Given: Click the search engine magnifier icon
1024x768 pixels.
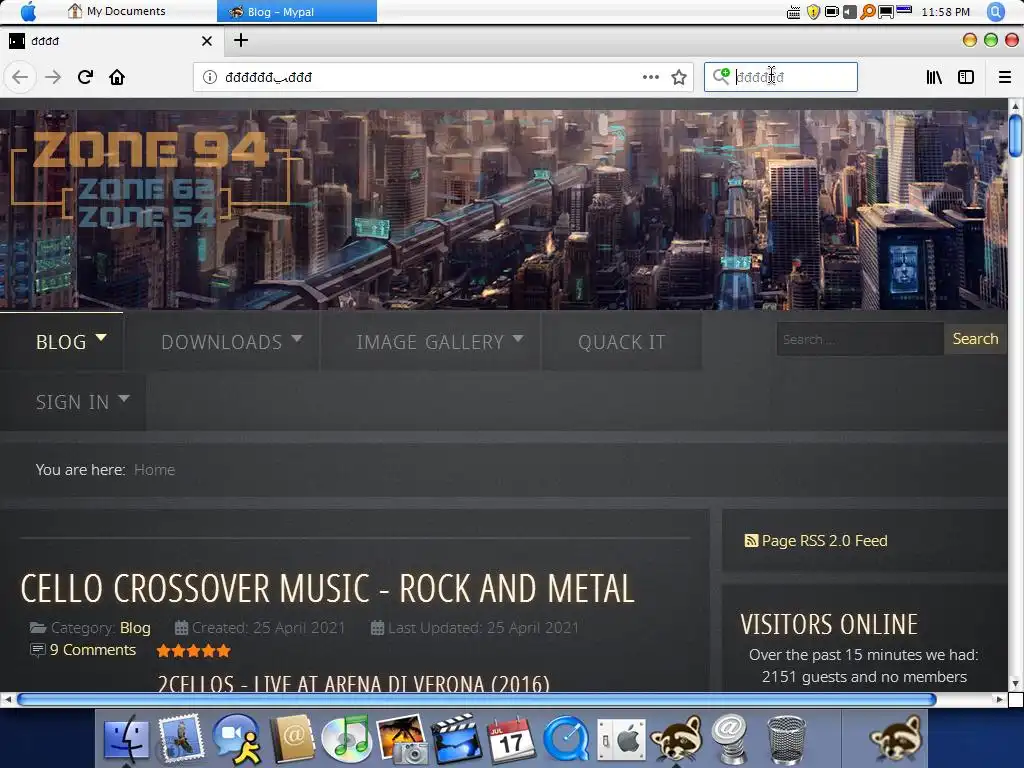Looking at the screenshot, I should pos(721,76).
